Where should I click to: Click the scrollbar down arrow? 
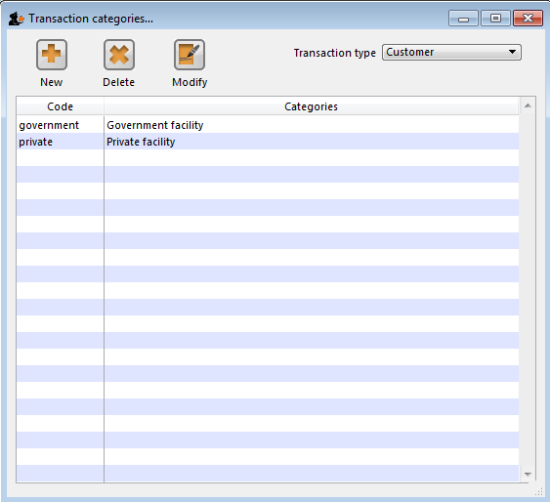[528, 474]
